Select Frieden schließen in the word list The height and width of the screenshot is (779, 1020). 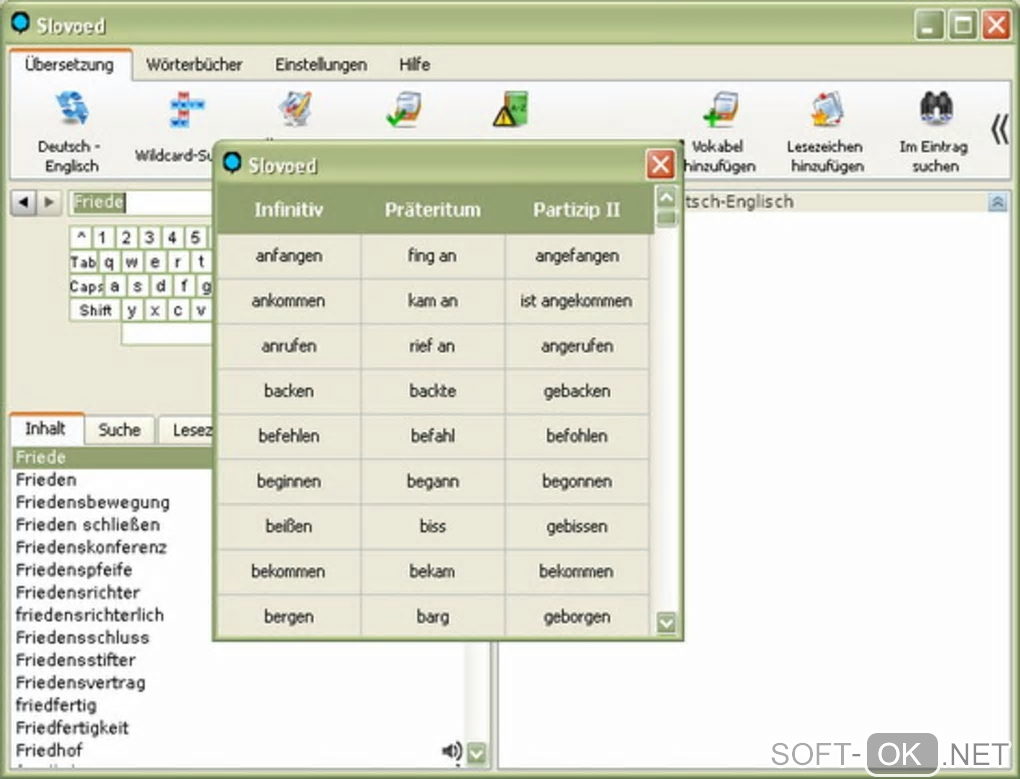(x=88, y=525)
